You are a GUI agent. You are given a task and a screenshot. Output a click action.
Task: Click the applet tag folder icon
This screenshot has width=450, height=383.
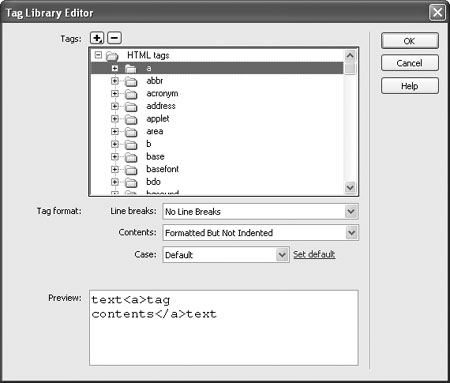pos(131,119)
